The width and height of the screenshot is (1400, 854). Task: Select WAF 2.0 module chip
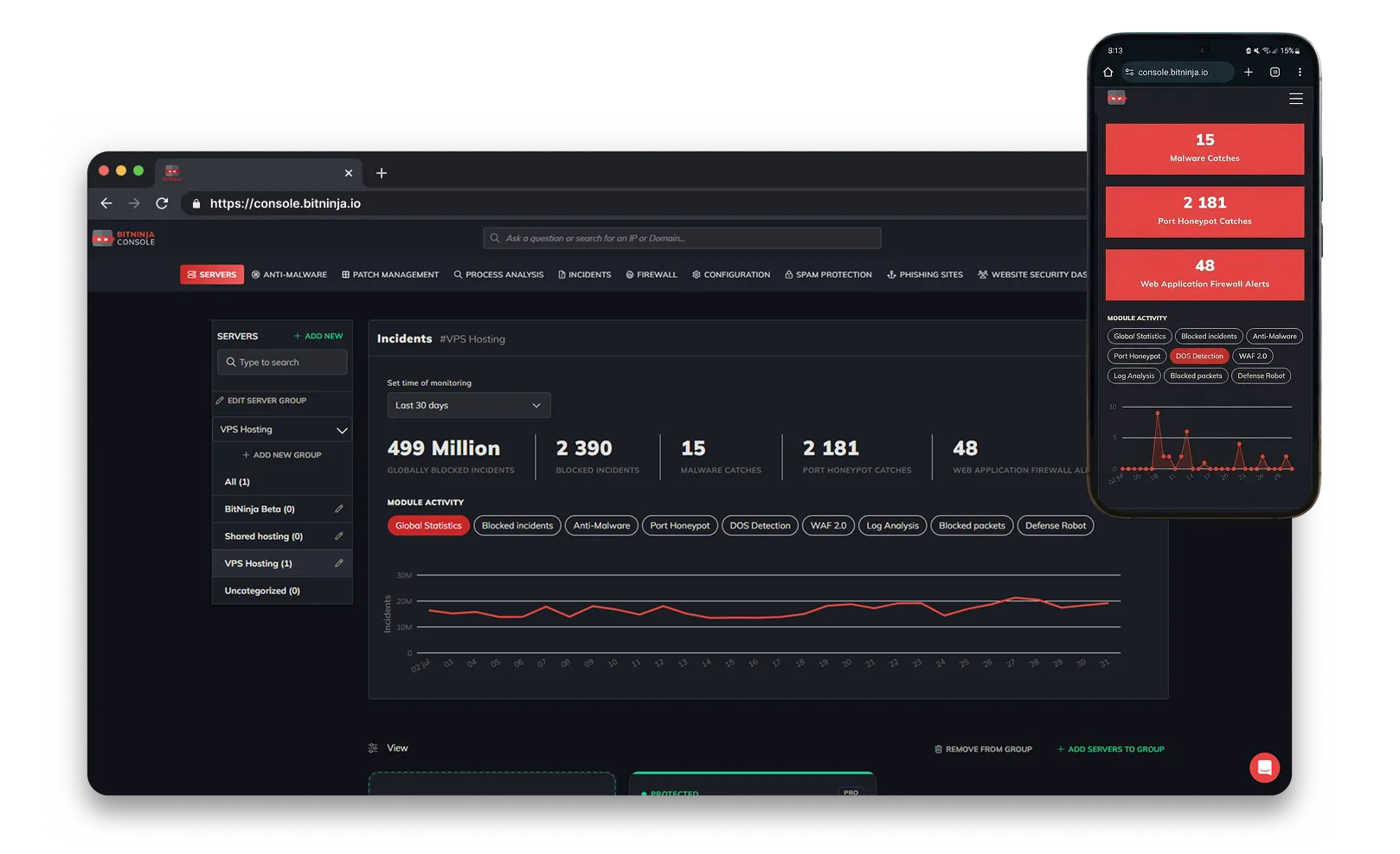[828, 525]
